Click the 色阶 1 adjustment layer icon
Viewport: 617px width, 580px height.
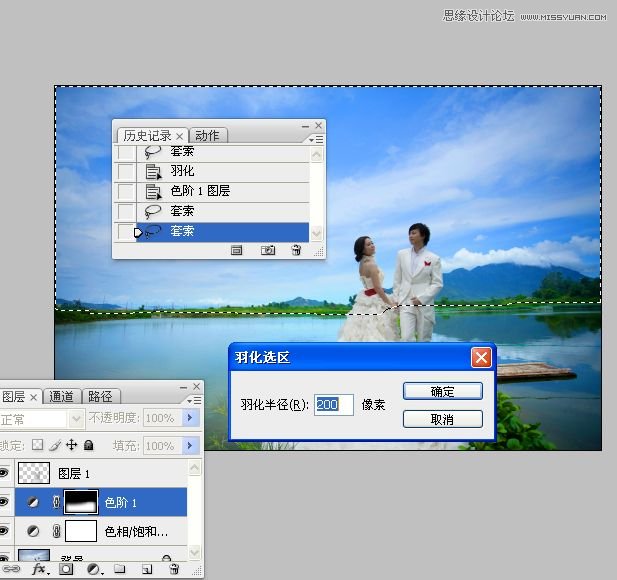point(33,502)
